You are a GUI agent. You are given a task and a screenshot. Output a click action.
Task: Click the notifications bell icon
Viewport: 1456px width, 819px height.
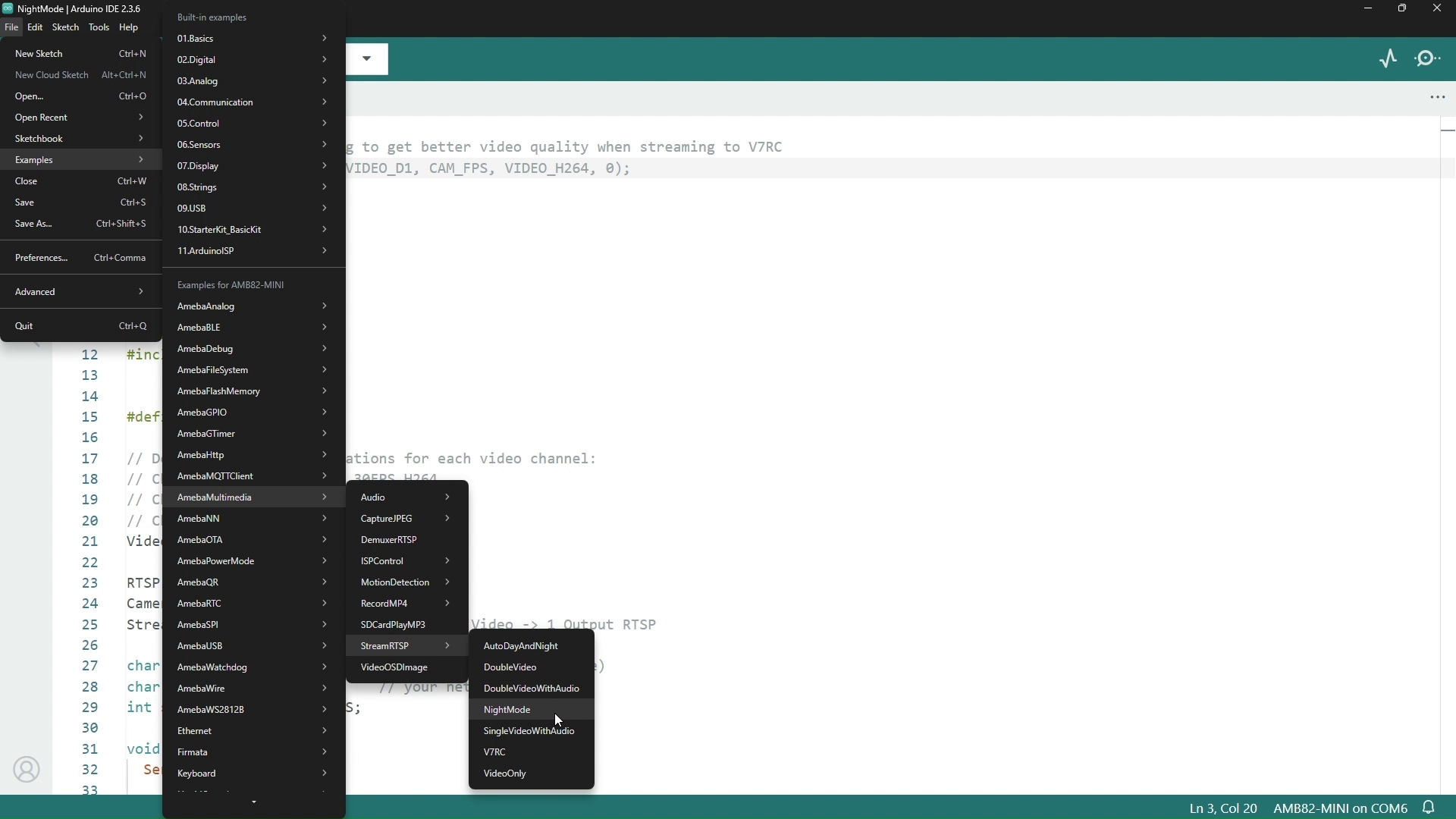tap(1429, 808)
